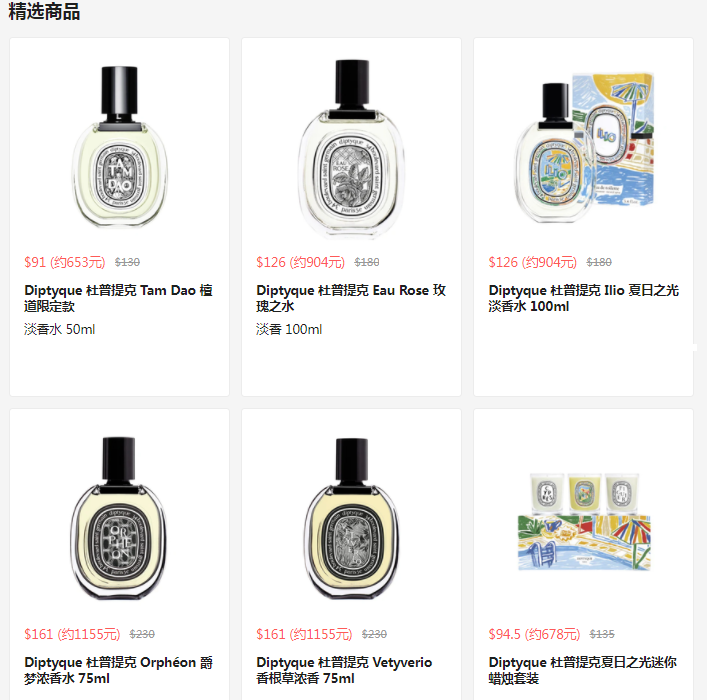This screenshot has width=707, height=700.
Task: Select the $94.5 (约678元) price
Action: [x=534, y=634]
